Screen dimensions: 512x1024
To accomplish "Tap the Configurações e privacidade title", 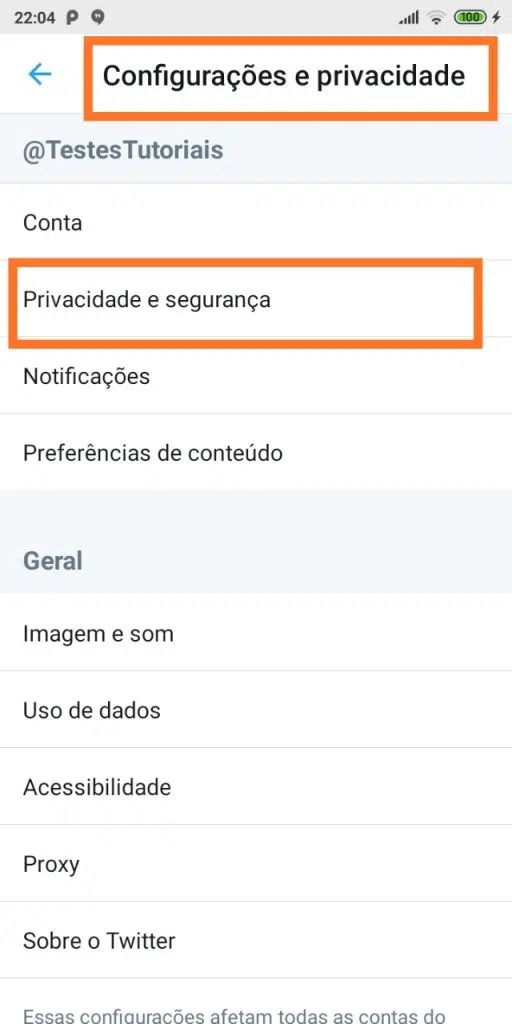I will (284, 75).
